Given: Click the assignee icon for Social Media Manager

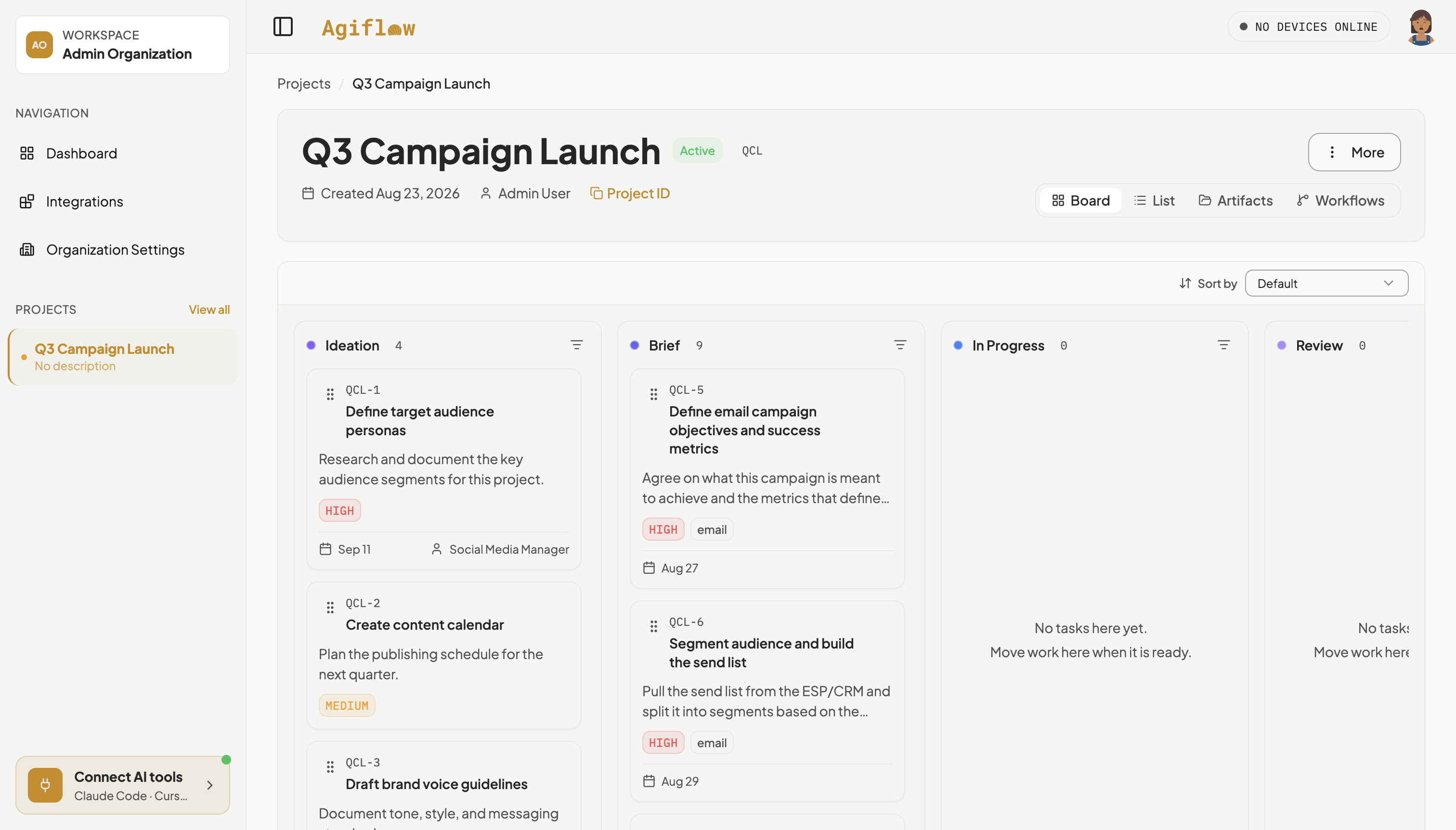Looking at the screenshot, I should [437, 549].
